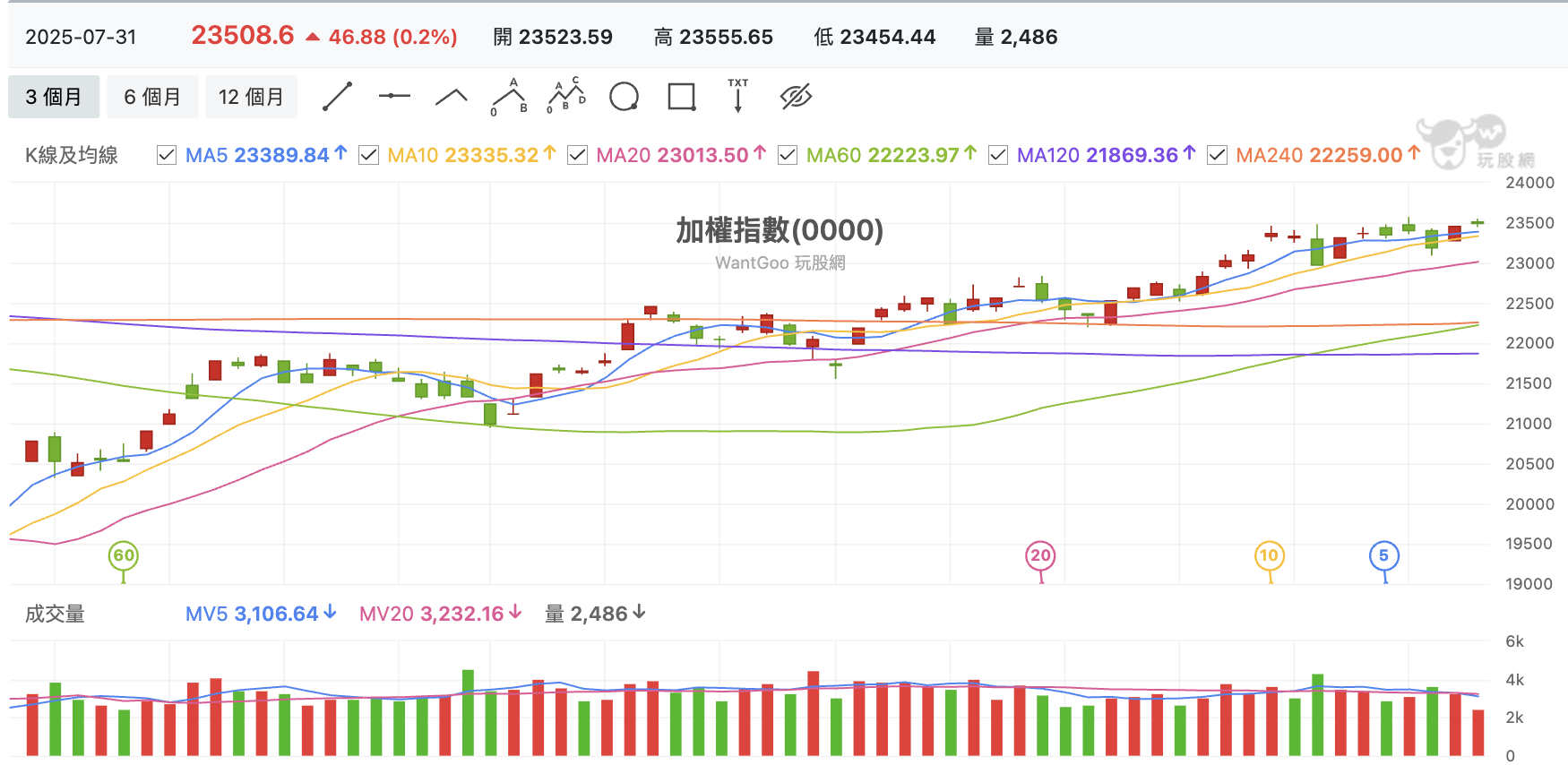Select the 0-A-B-C-D wave pattern tool
The width and height of the screenshot is (1568, 765).
click(x=566, y=95)
